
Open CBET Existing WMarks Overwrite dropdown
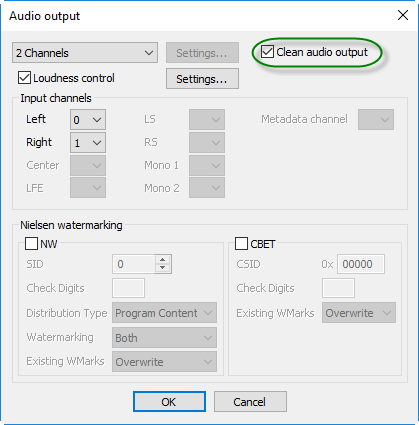coord(359,313)
